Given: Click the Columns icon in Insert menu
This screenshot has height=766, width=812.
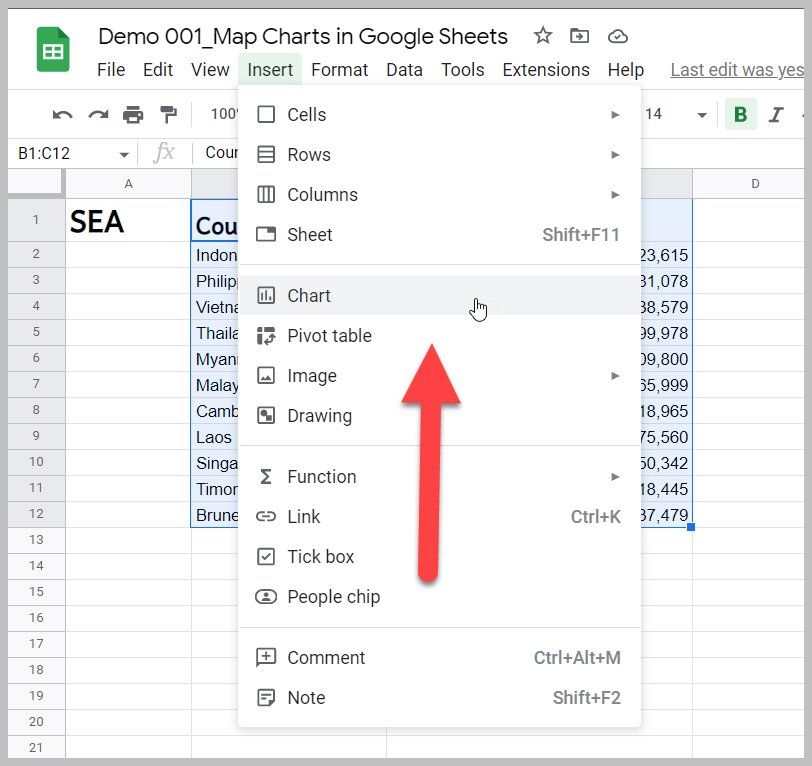Looking at the screenshot, I should click(266, 195).
